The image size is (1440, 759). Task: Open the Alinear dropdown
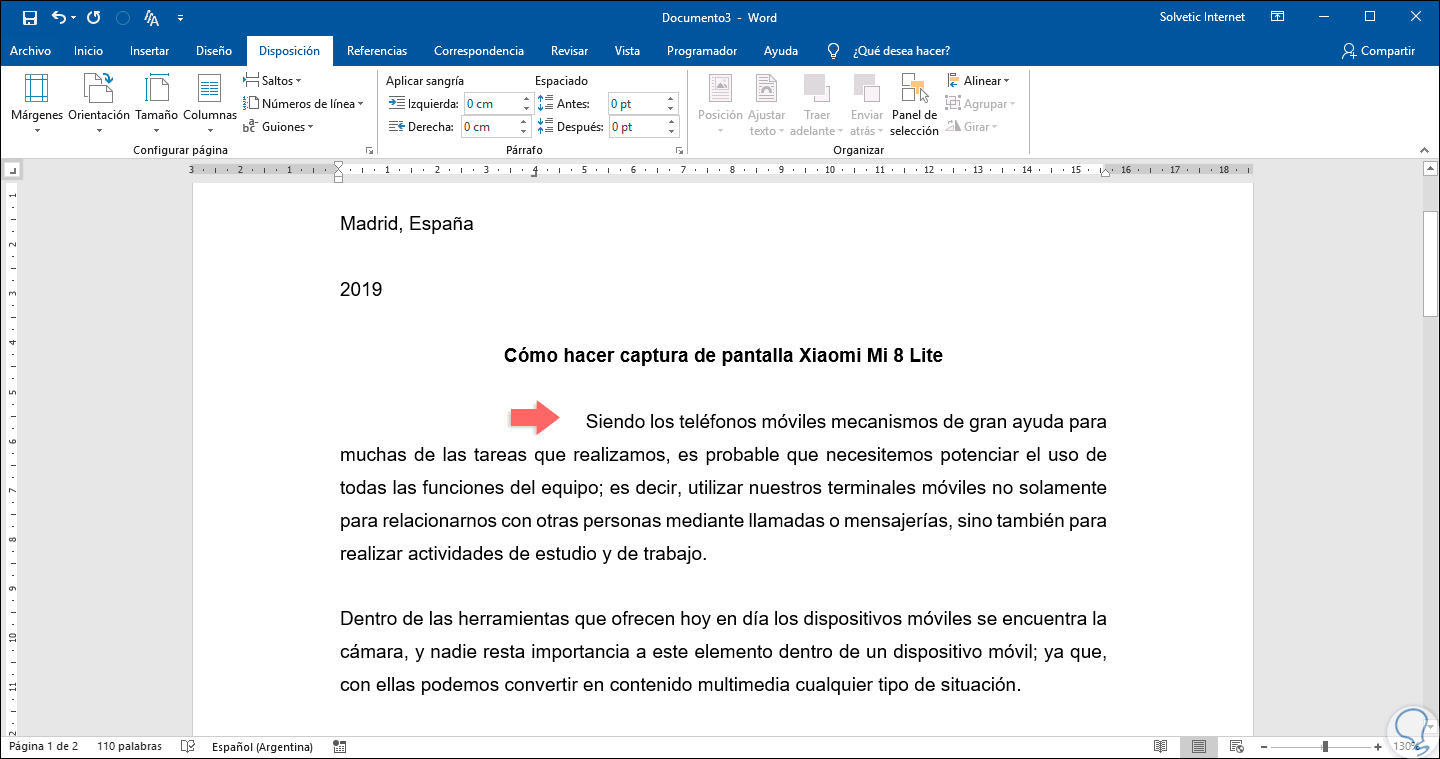point(977,81)
